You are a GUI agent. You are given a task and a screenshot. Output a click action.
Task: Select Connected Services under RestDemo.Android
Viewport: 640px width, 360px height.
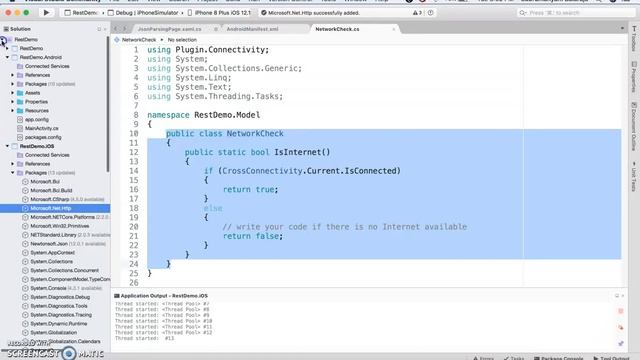pyautogui.click(x=47, y=66)
